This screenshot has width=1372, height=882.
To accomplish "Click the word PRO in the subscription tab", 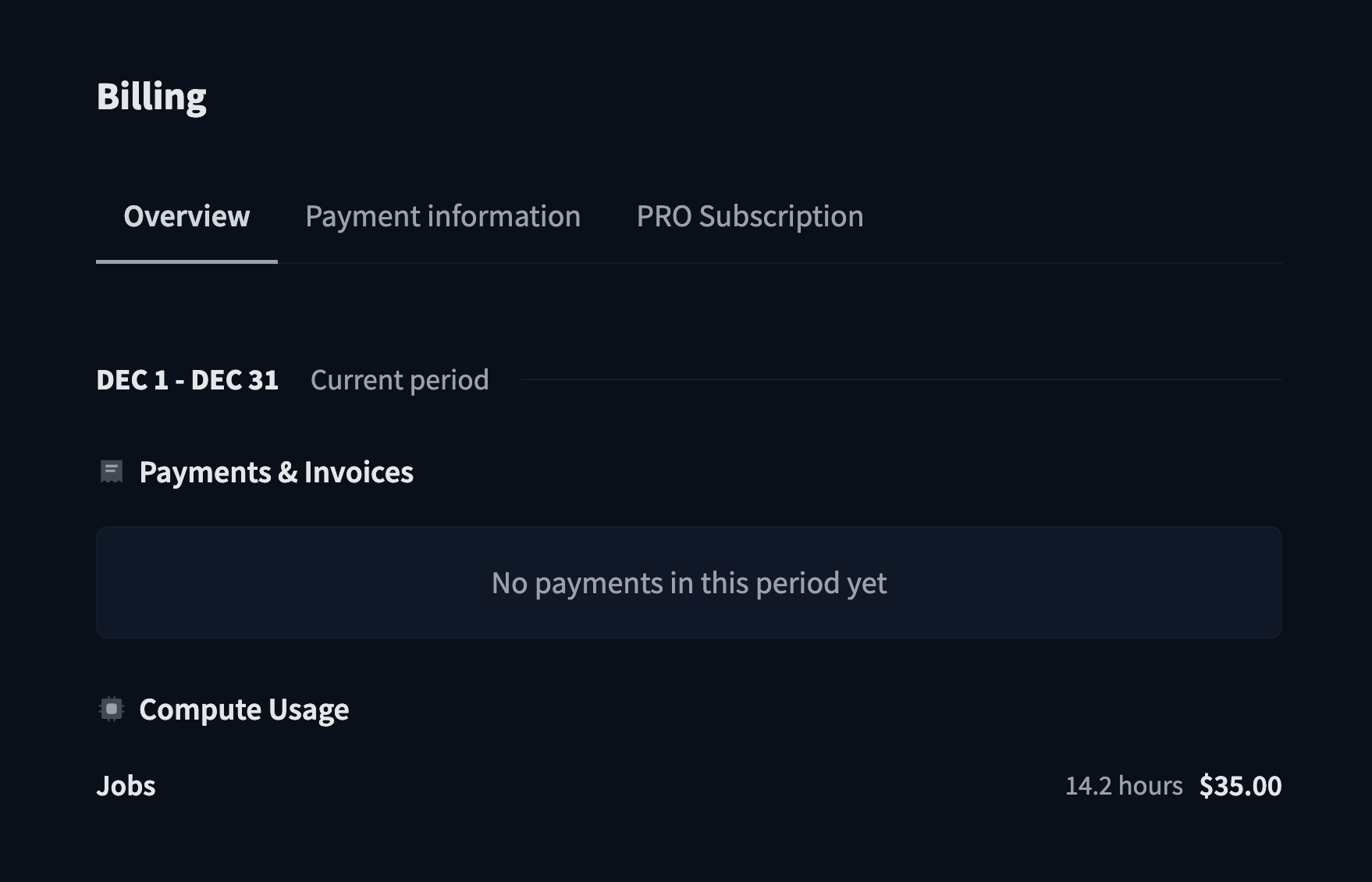I will click(x=664, y=216).
